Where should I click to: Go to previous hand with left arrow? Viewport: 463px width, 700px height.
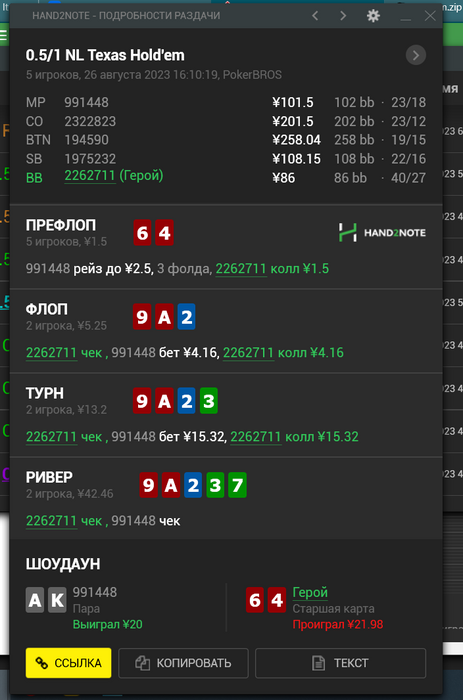[315, 16]
